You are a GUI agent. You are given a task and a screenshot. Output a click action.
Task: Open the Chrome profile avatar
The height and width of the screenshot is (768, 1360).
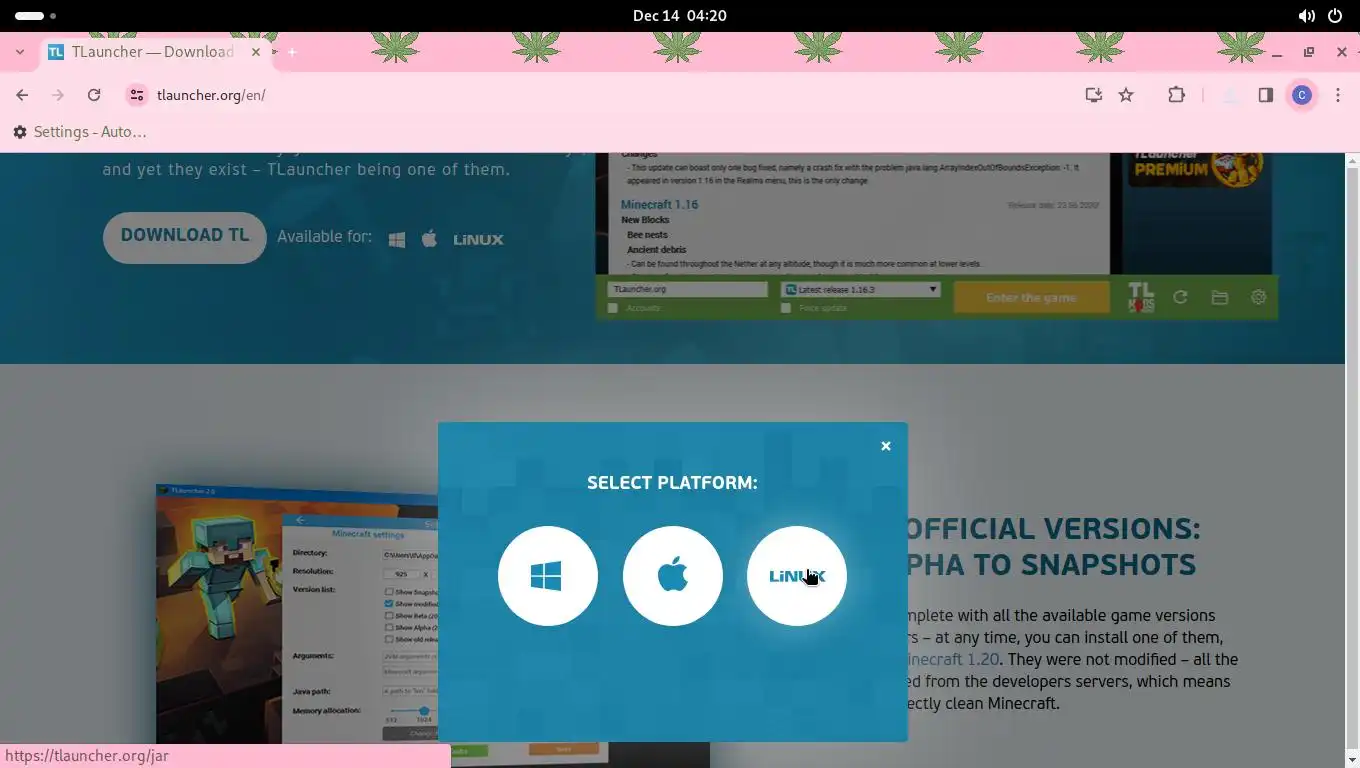[x=1302, y=95]
